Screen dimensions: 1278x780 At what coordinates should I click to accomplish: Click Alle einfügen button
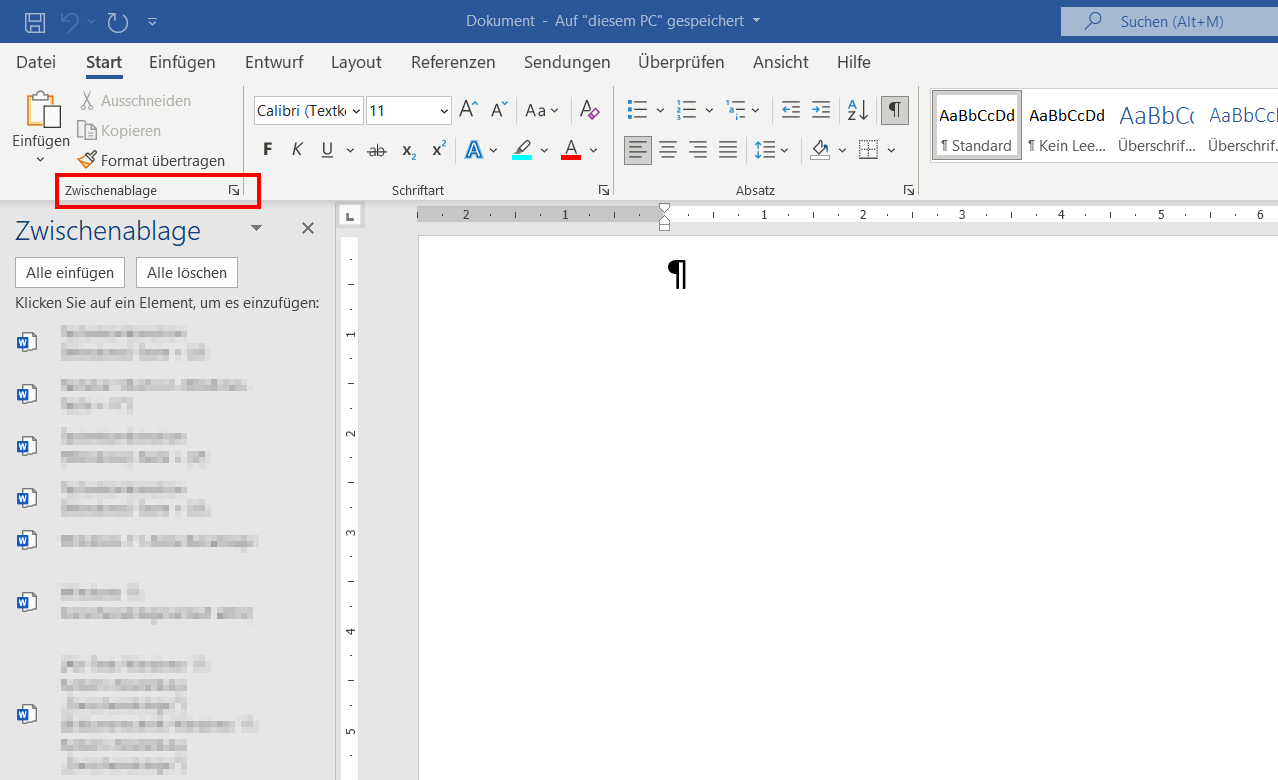(x=70, y=273)
